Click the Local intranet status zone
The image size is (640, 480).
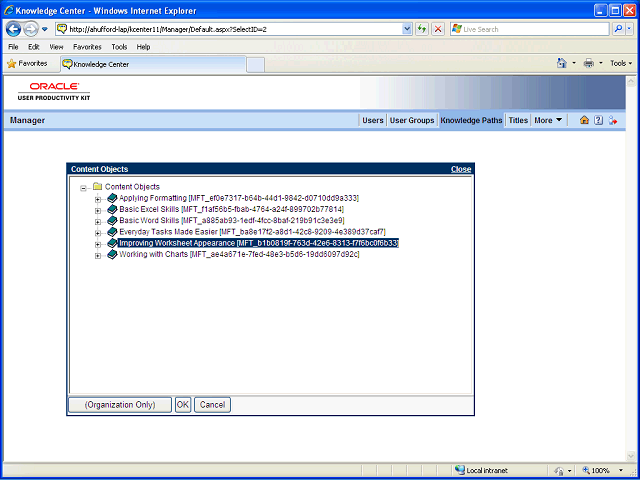(x=482, y=471)
